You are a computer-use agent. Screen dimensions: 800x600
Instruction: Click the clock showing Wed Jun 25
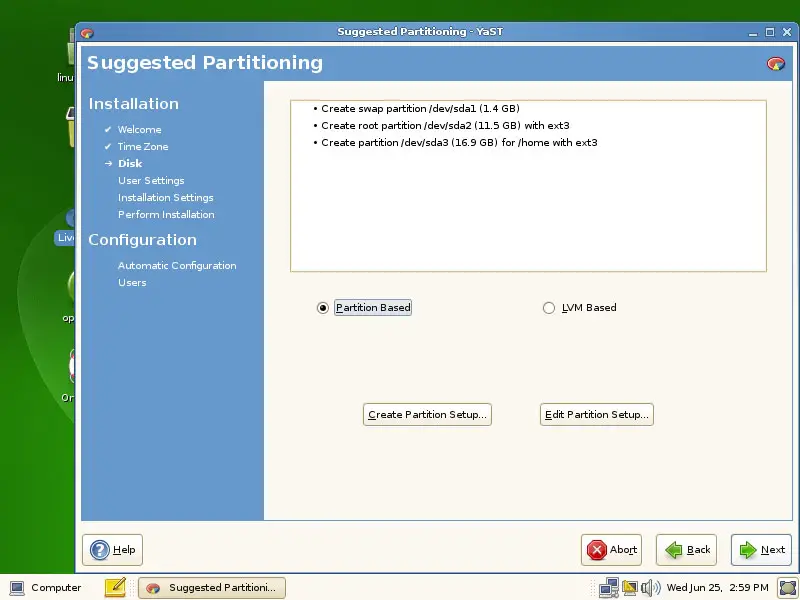pos(717,587)
